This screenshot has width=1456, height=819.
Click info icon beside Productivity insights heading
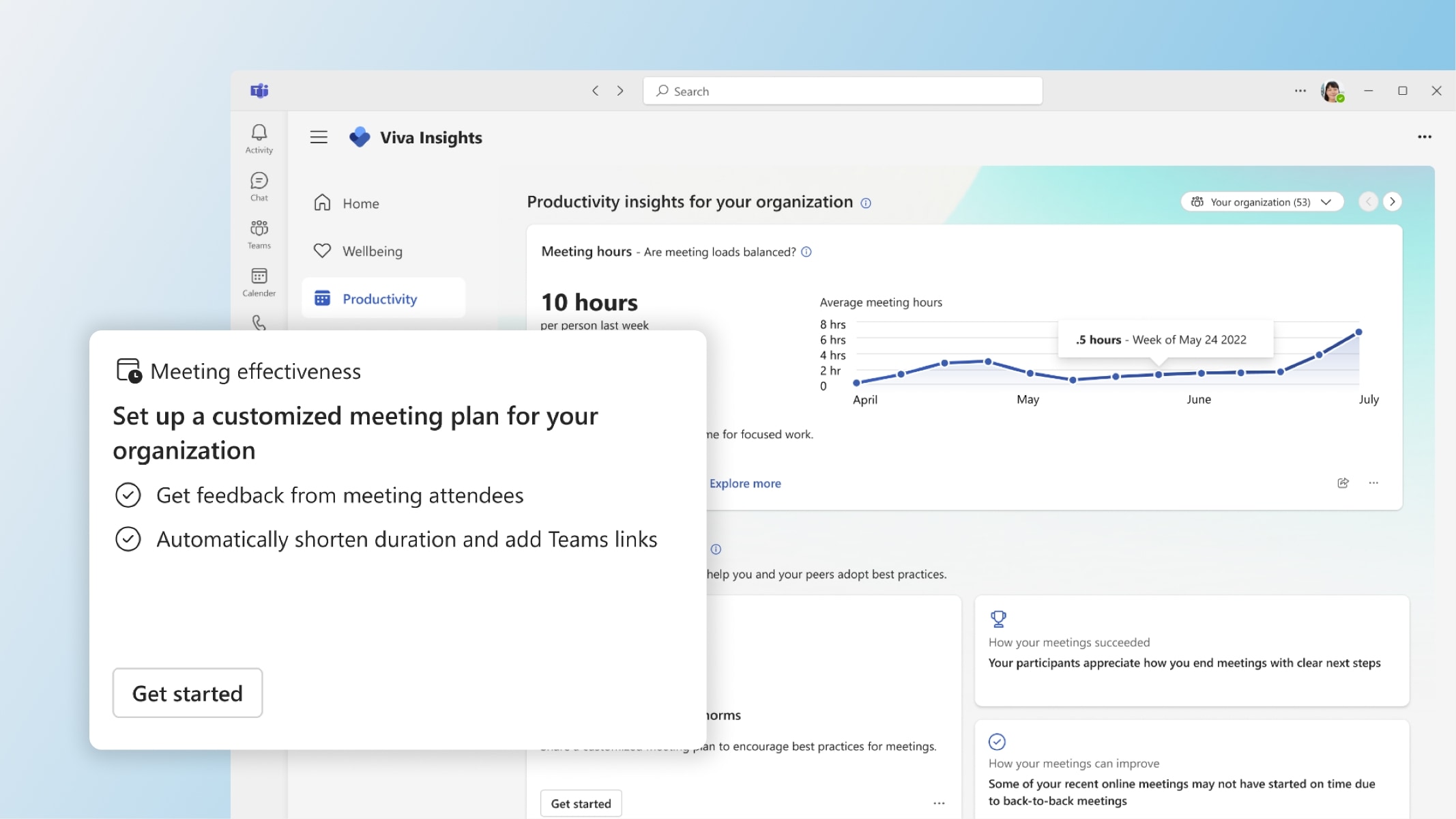point(866,203)
